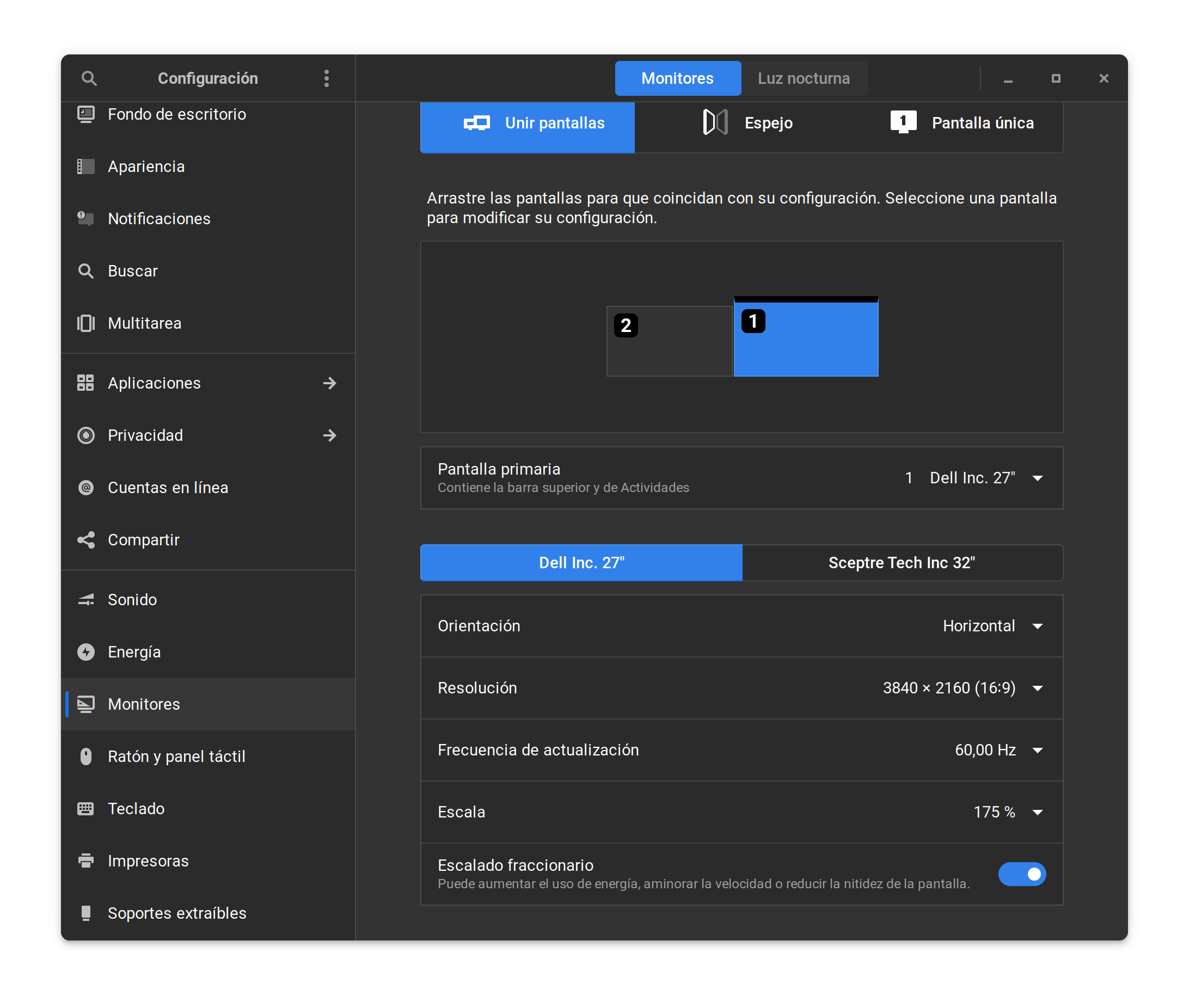Image resolution: width=1189 pixels, height=1008 pixels.
Task: Click the Sonido speaker icon
Action: [87, 599]
